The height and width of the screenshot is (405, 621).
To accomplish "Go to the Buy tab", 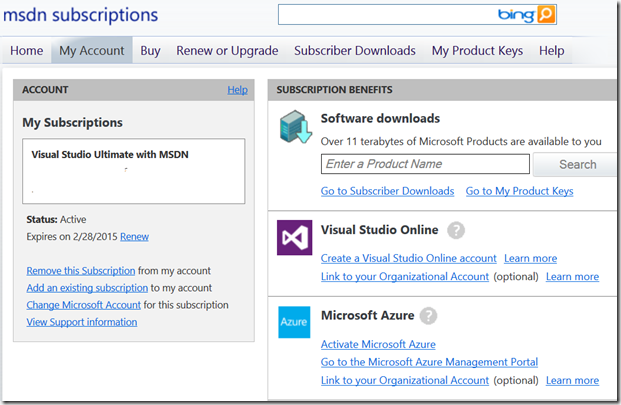I will pyautogui.click(x=150, y=51).
